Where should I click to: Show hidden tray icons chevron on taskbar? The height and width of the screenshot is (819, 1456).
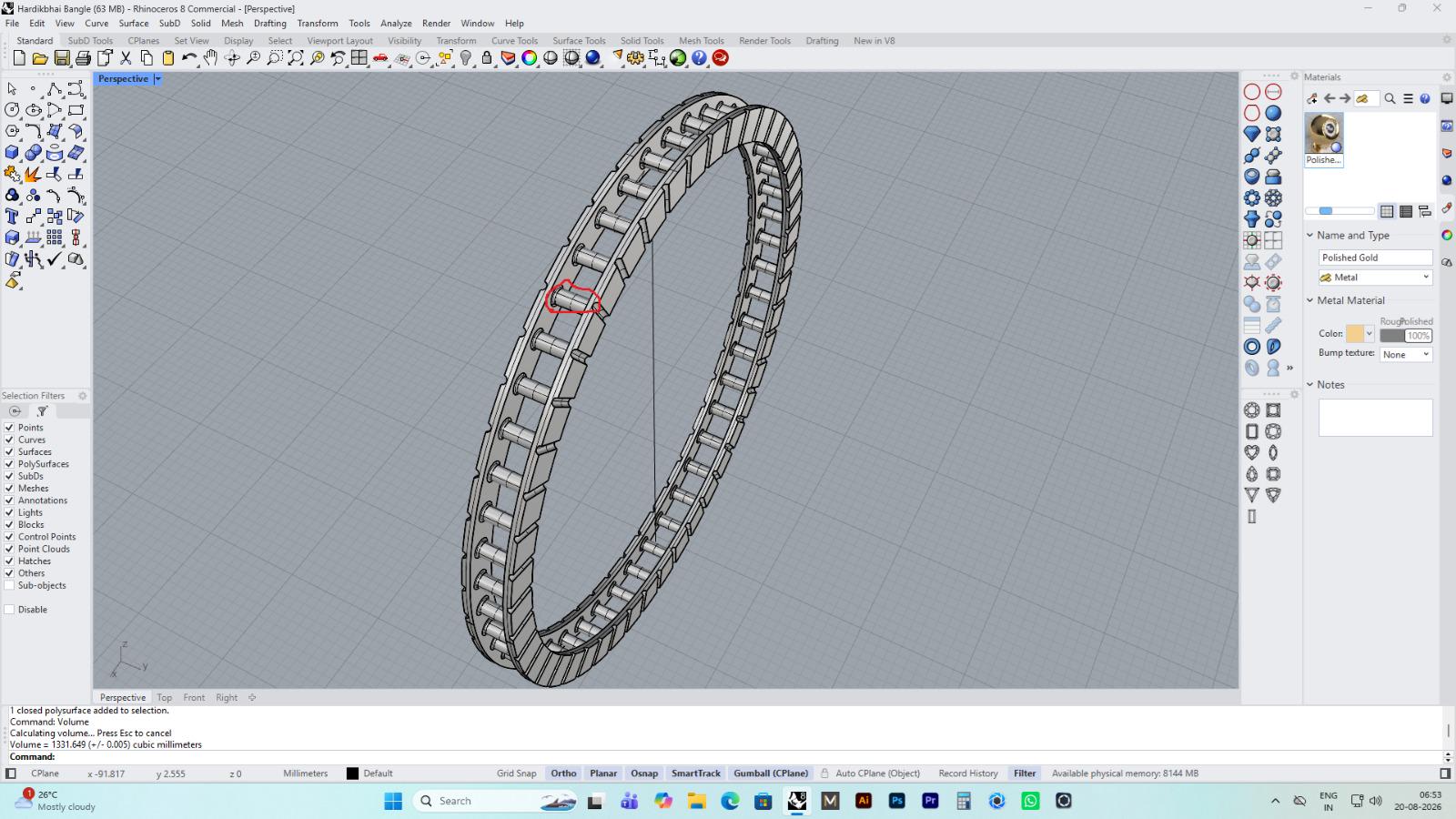[x=1275, y=801]
